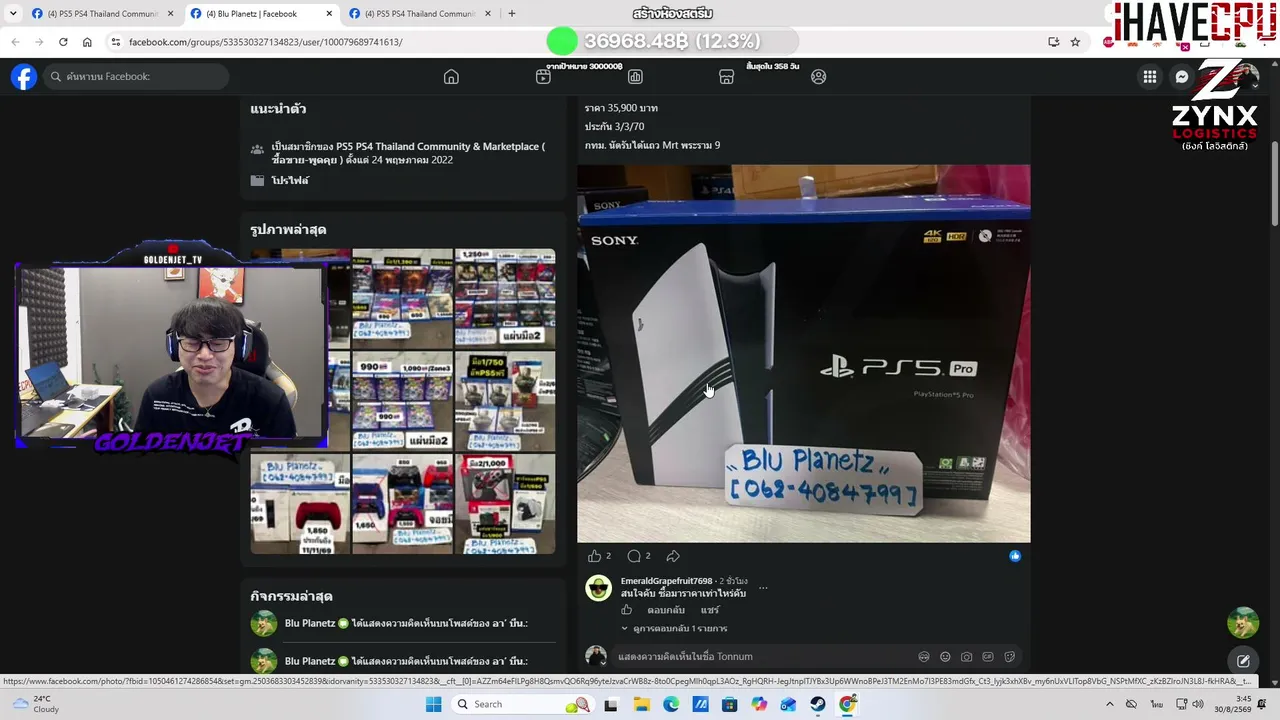The height and width of the screenshot is (720, 1280).
Task: Open Microsoft Edge from the taskbar
Action: tap(671, 704)
